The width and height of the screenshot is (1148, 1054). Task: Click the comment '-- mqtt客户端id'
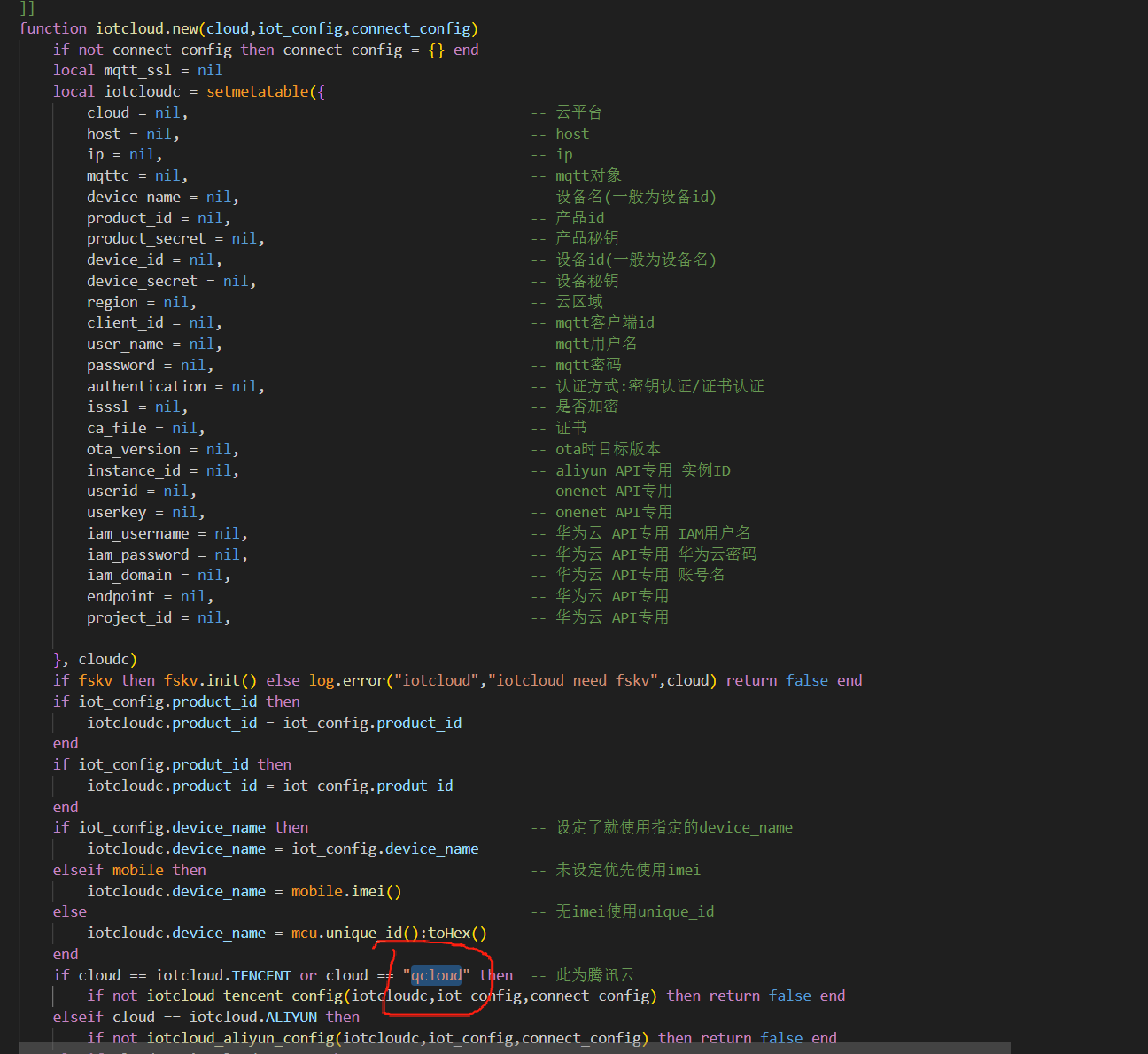pos(593,322)
